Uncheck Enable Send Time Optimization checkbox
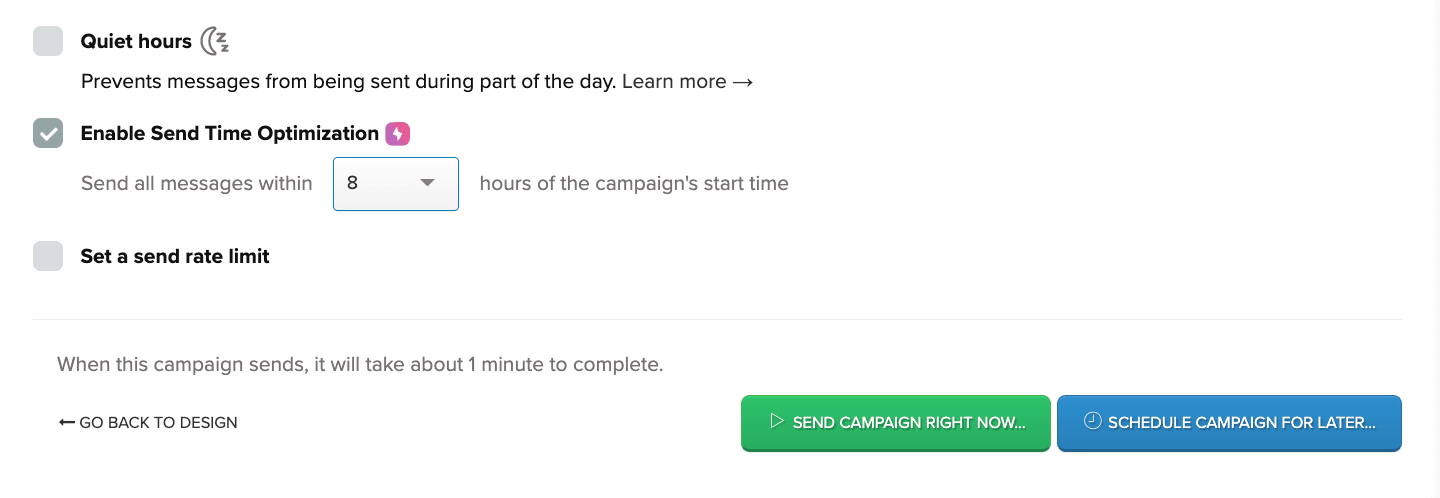Image resolution: width=1440 pixels, height=498 pixels. (x=48, y=134)
